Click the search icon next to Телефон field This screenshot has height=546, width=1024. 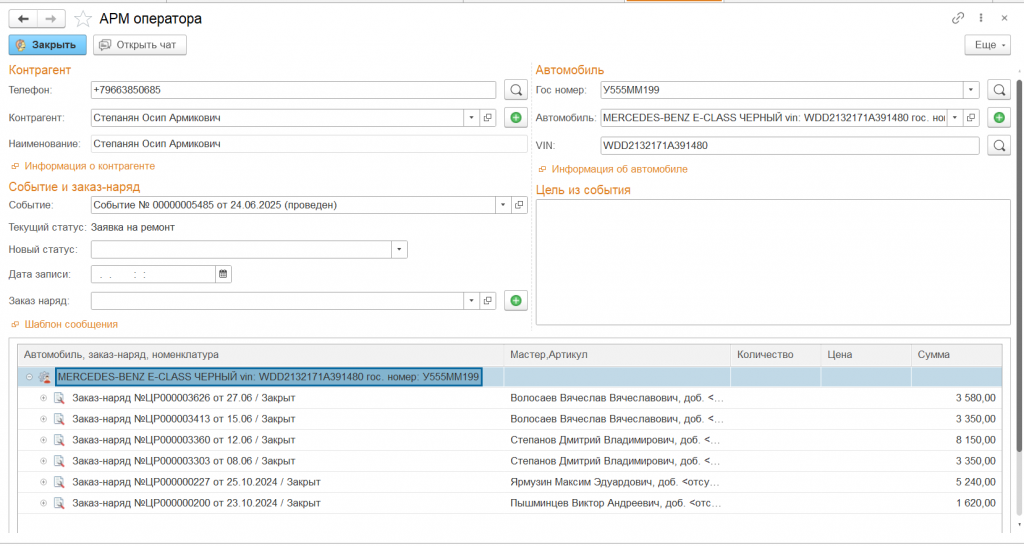(516, 90)
